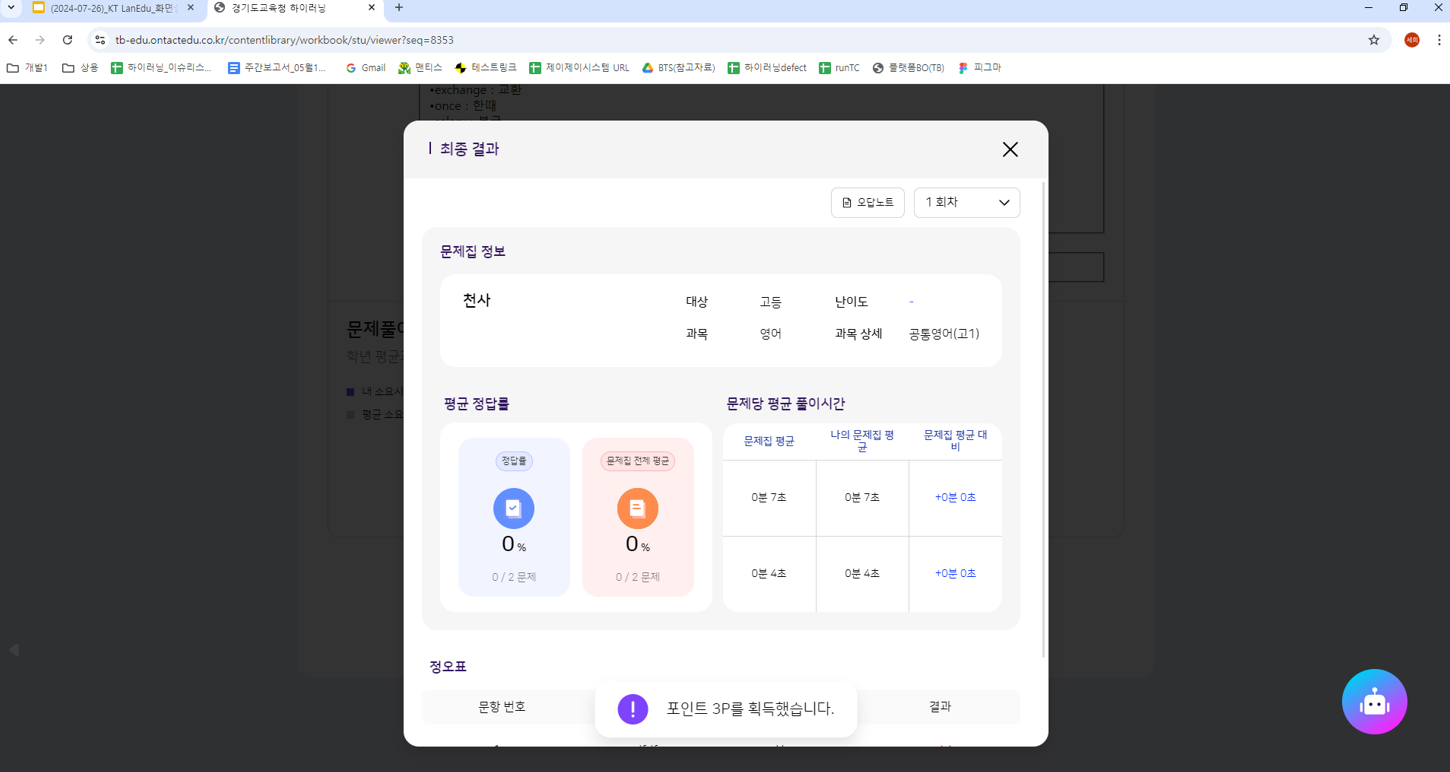Click the blue 정답률 checkmark icon

[x=513, y=508]
